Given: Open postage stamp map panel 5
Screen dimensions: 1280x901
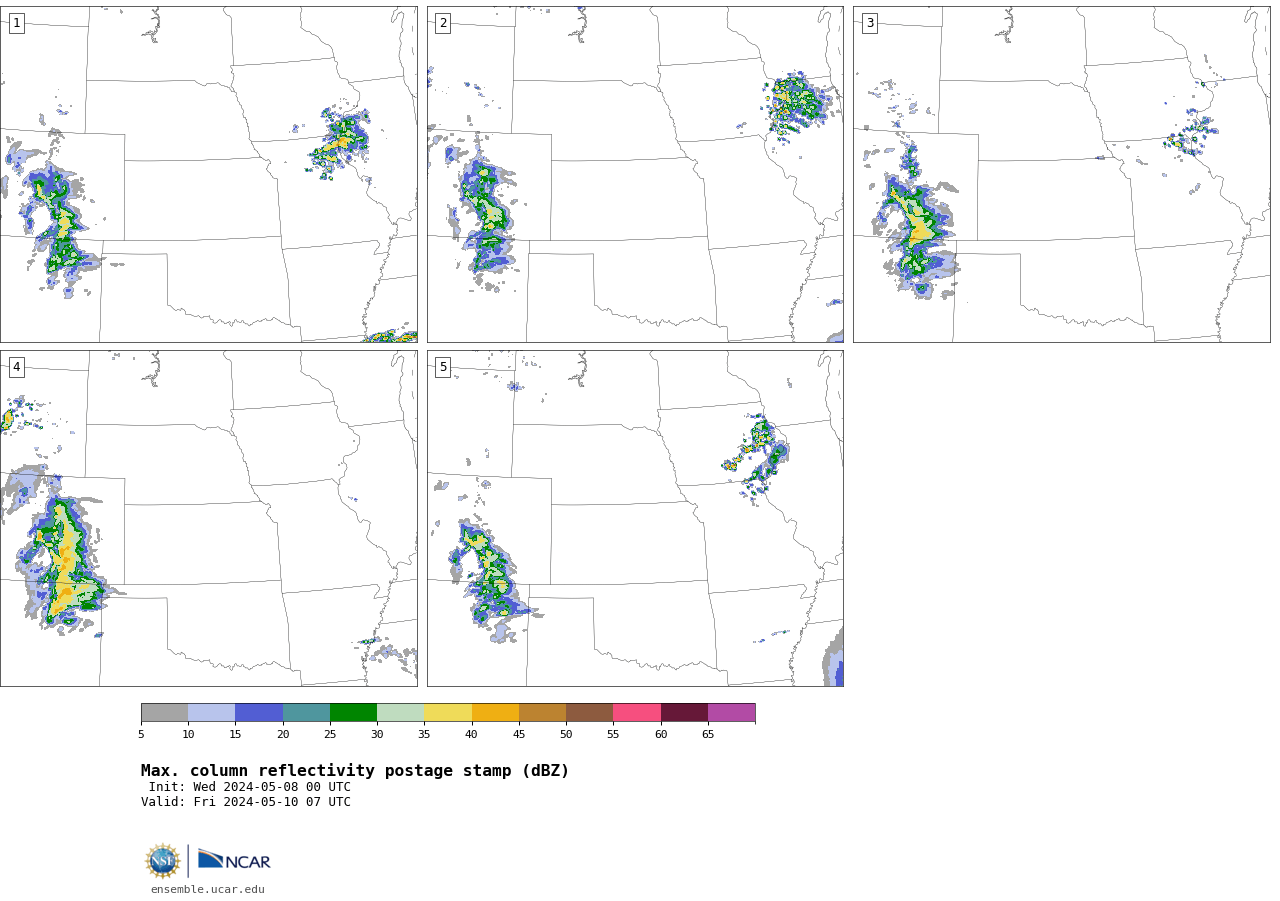Looking at the screenshot, I should click(635, 518).
